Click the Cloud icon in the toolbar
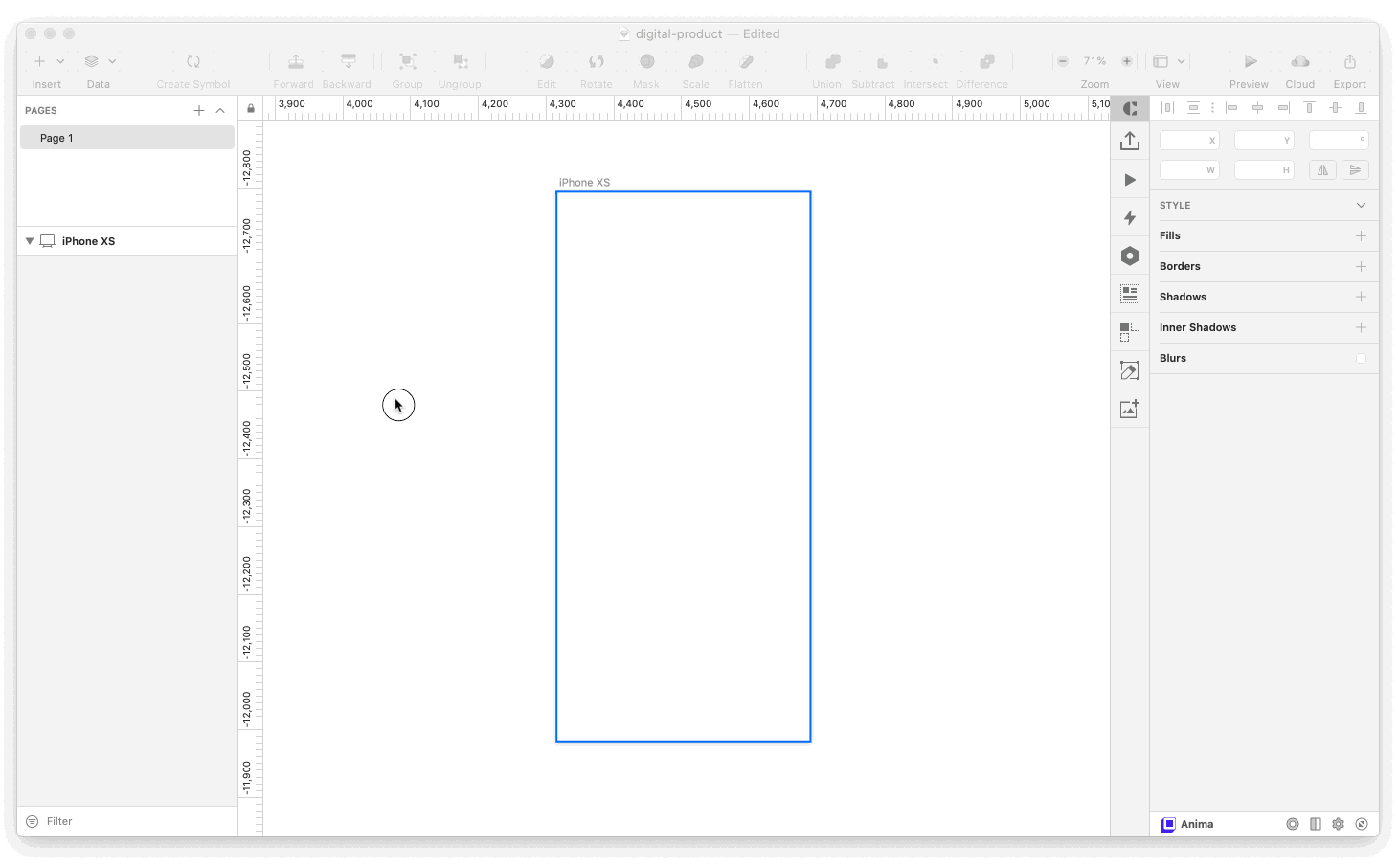This screenshot has height=868, width=1398. [x=1299, y=60]
